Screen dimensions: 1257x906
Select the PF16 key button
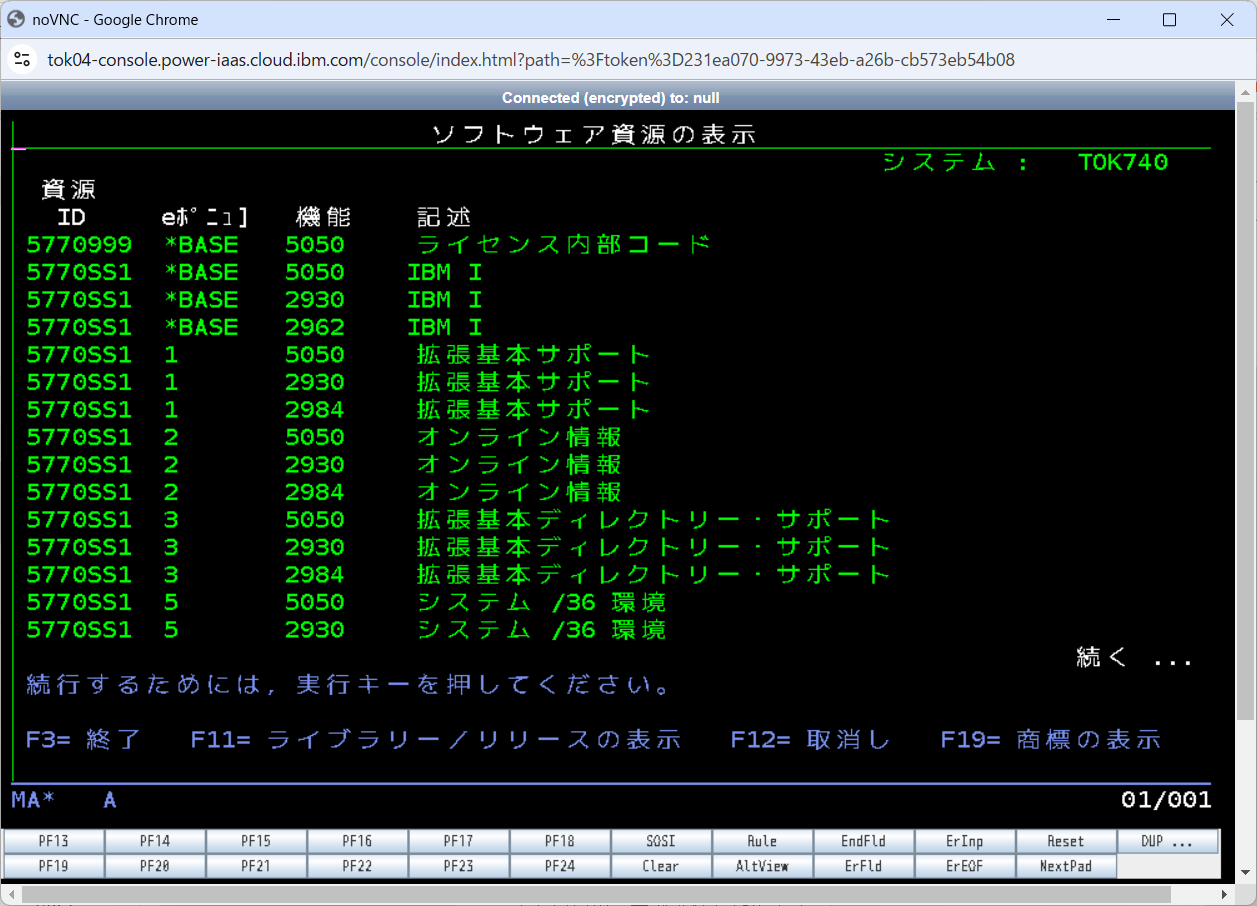click(x=357, y=841)
